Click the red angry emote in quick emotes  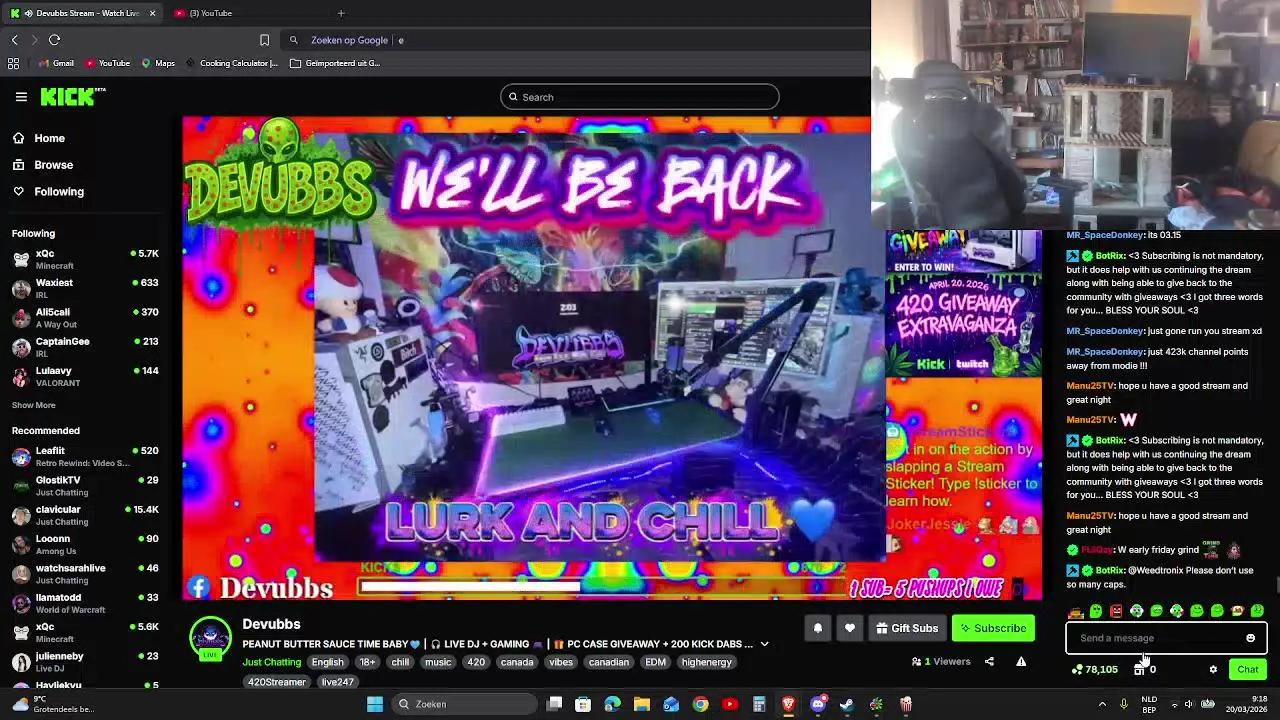tap(1116, 611)
